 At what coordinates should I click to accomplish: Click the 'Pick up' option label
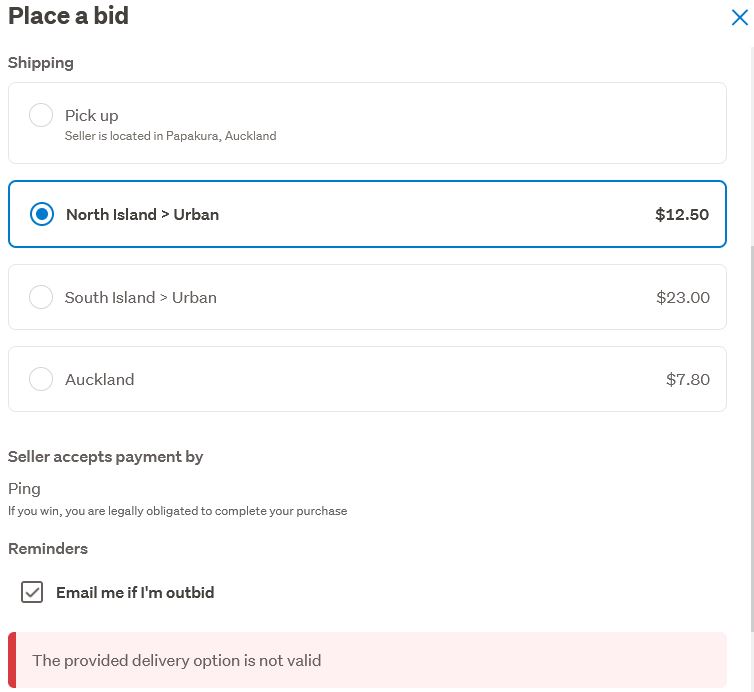pos(92,115)
